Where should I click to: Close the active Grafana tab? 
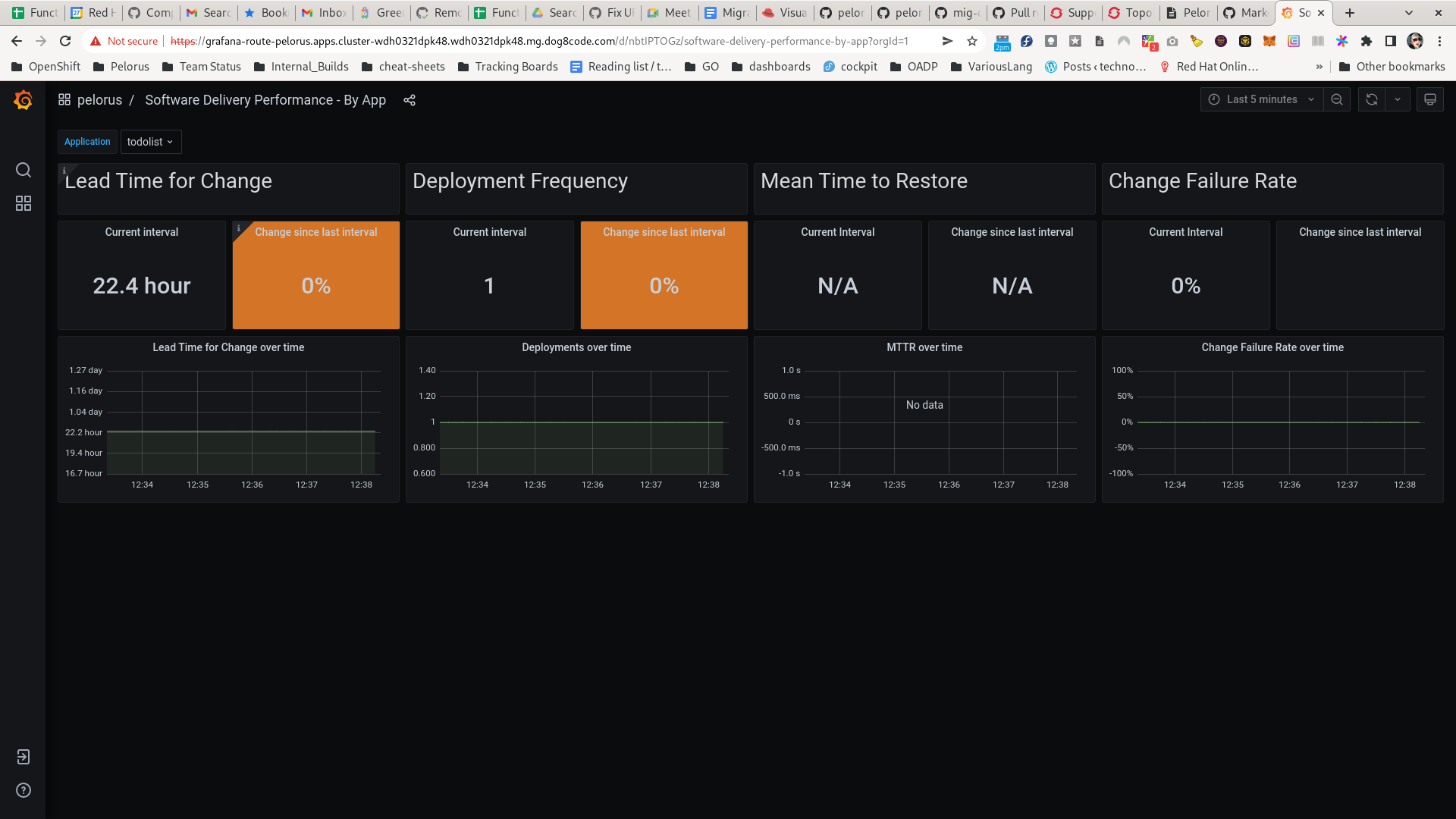1321,13
